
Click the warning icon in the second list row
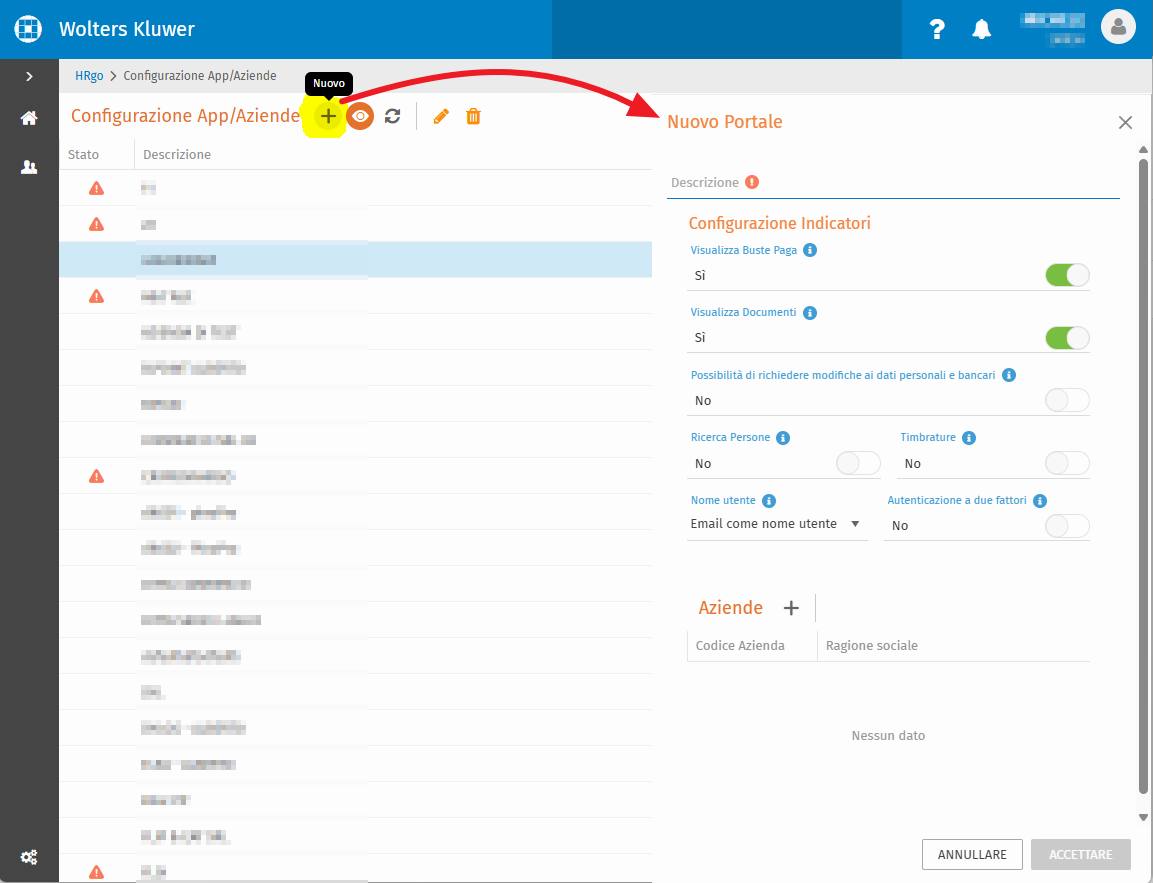click(96, 224)
